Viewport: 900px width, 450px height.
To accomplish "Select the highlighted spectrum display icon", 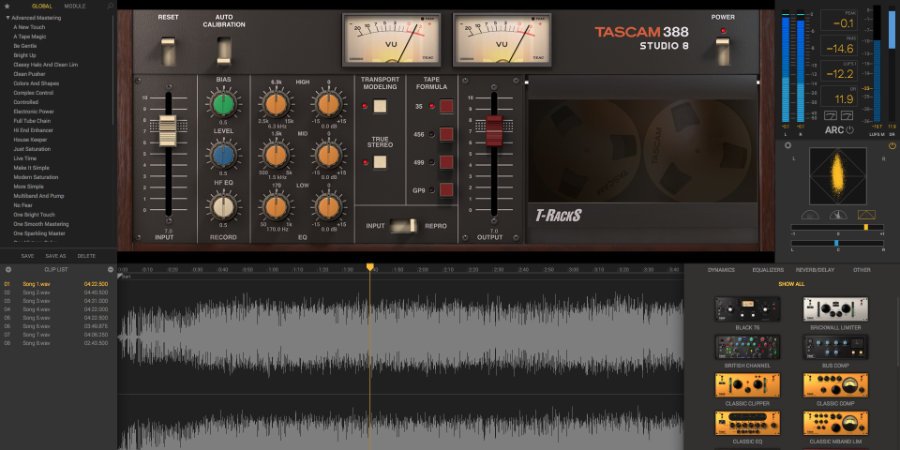I will click(x=867, y=215).
